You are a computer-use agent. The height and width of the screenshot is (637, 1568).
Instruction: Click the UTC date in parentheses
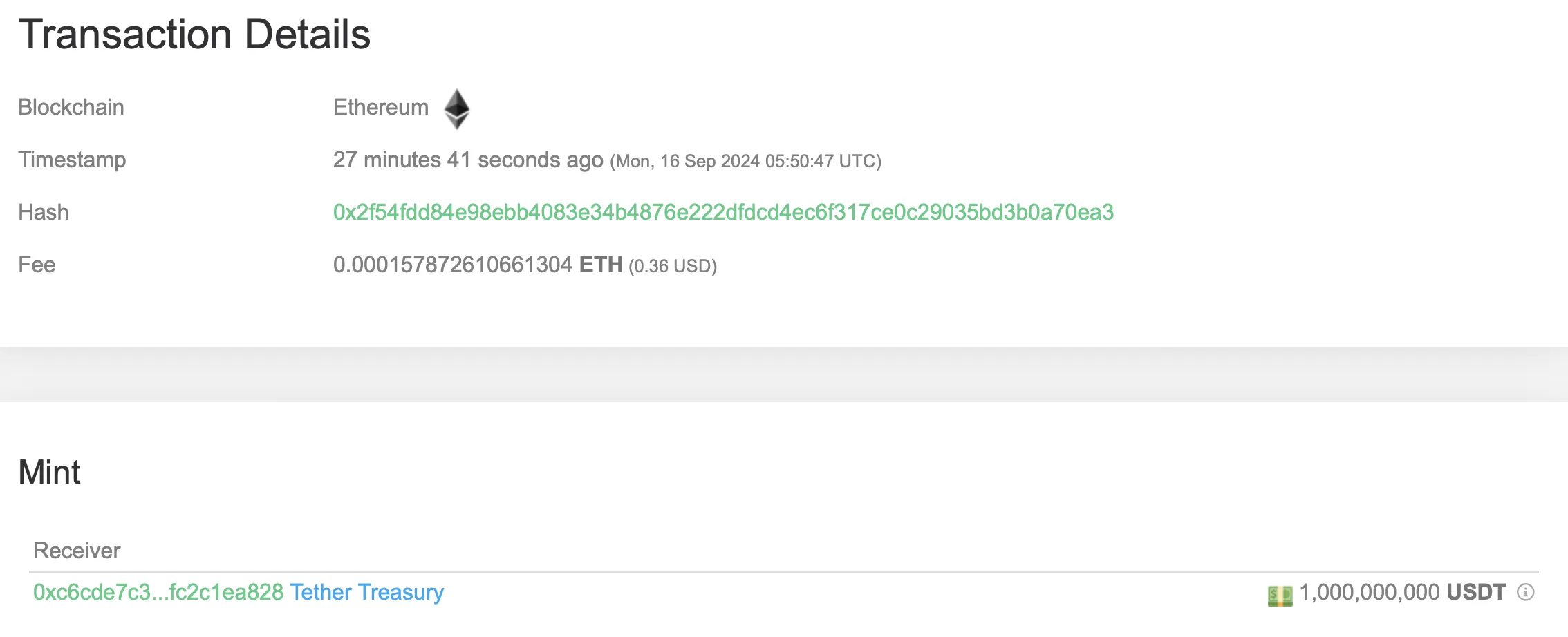pos(745,161)
